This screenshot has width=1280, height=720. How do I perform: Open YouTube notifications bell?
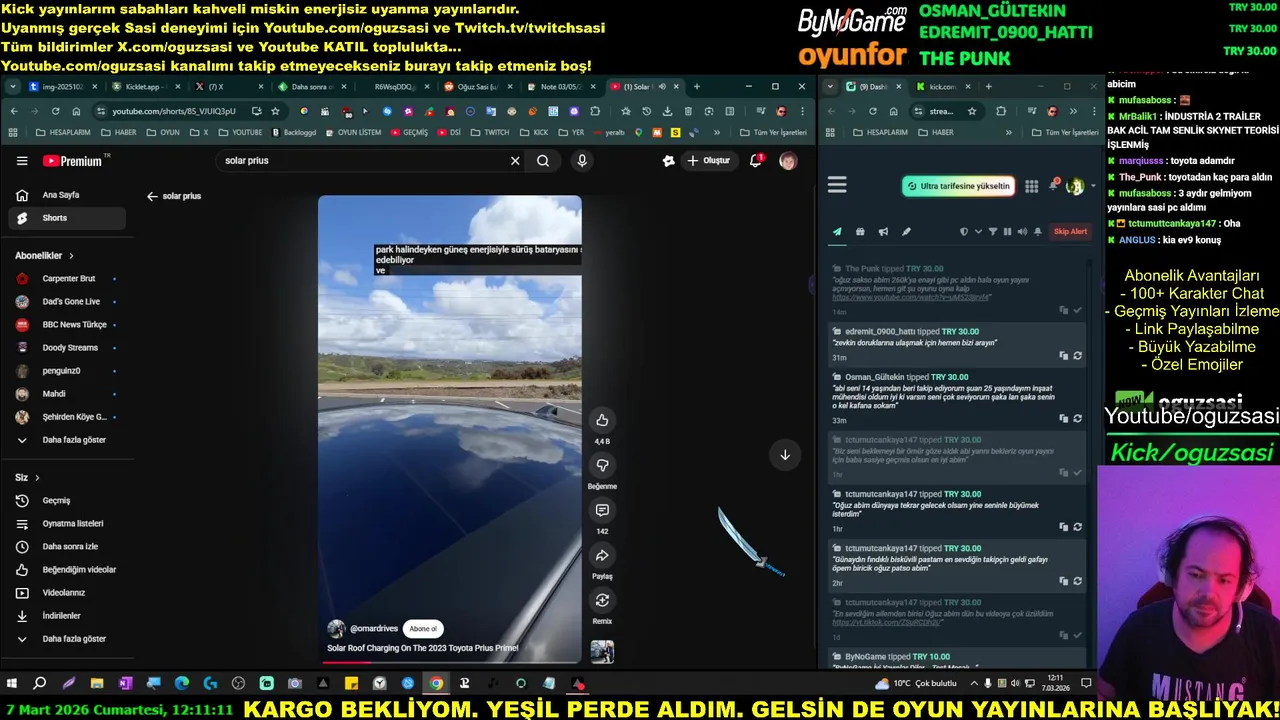[756, 161]
